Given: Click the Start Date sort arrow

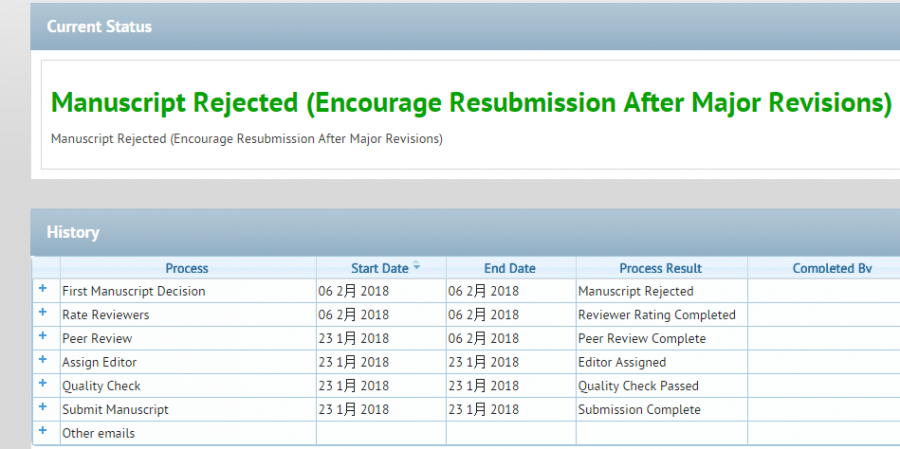Looking at the screenshot, I should (x=416, y=267).
